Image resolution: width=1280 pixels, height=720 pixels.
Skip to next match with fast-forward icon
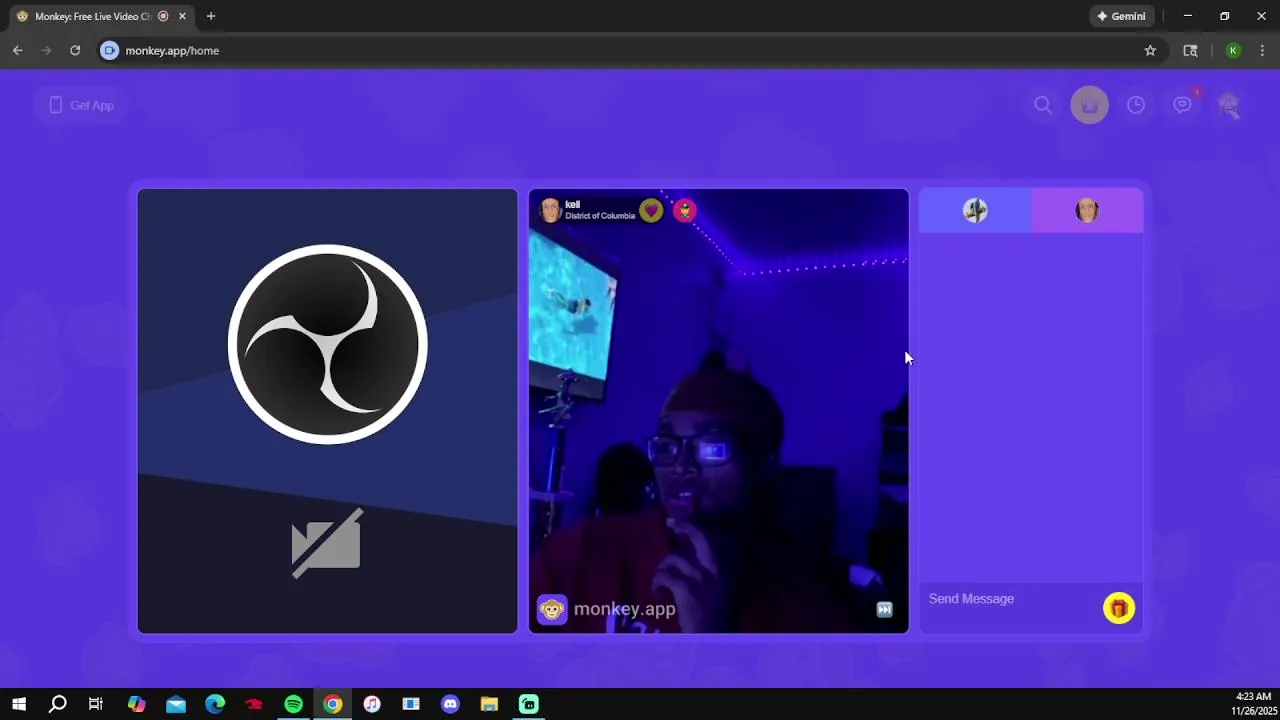click(884, 609)
